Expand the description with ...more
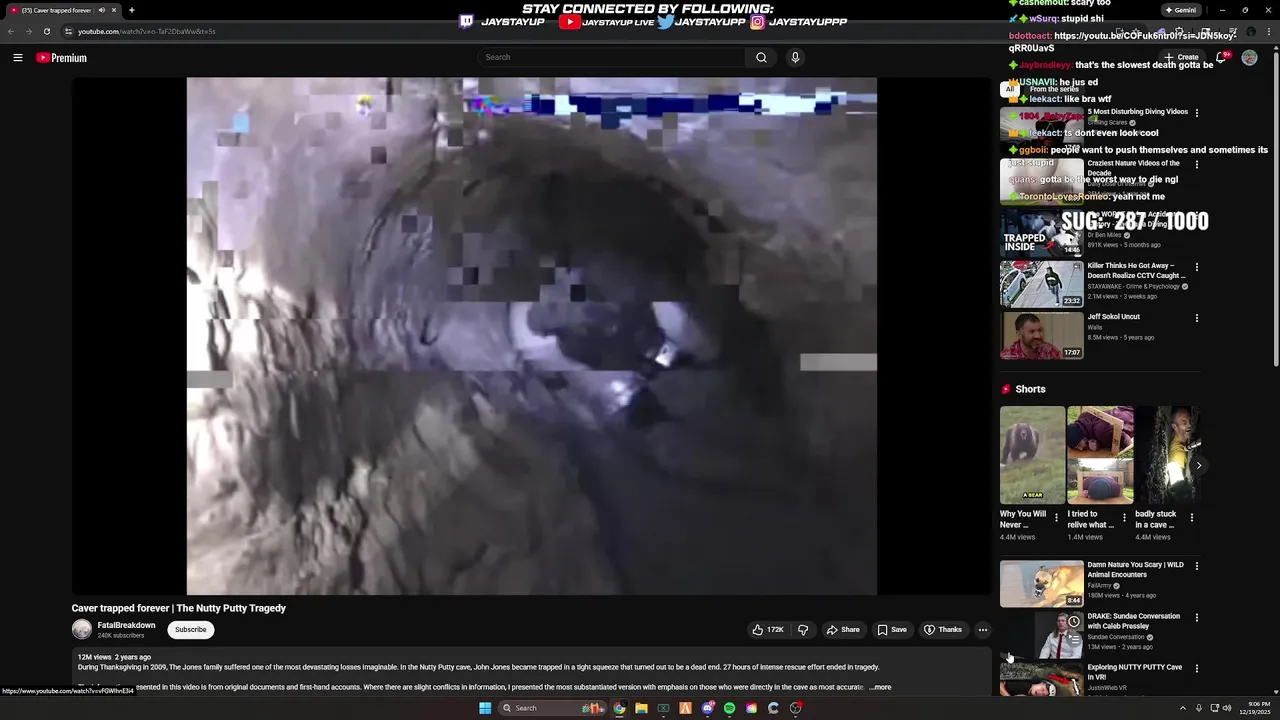1280x720 pixels. pyautogui.click(x=880, y=687)
